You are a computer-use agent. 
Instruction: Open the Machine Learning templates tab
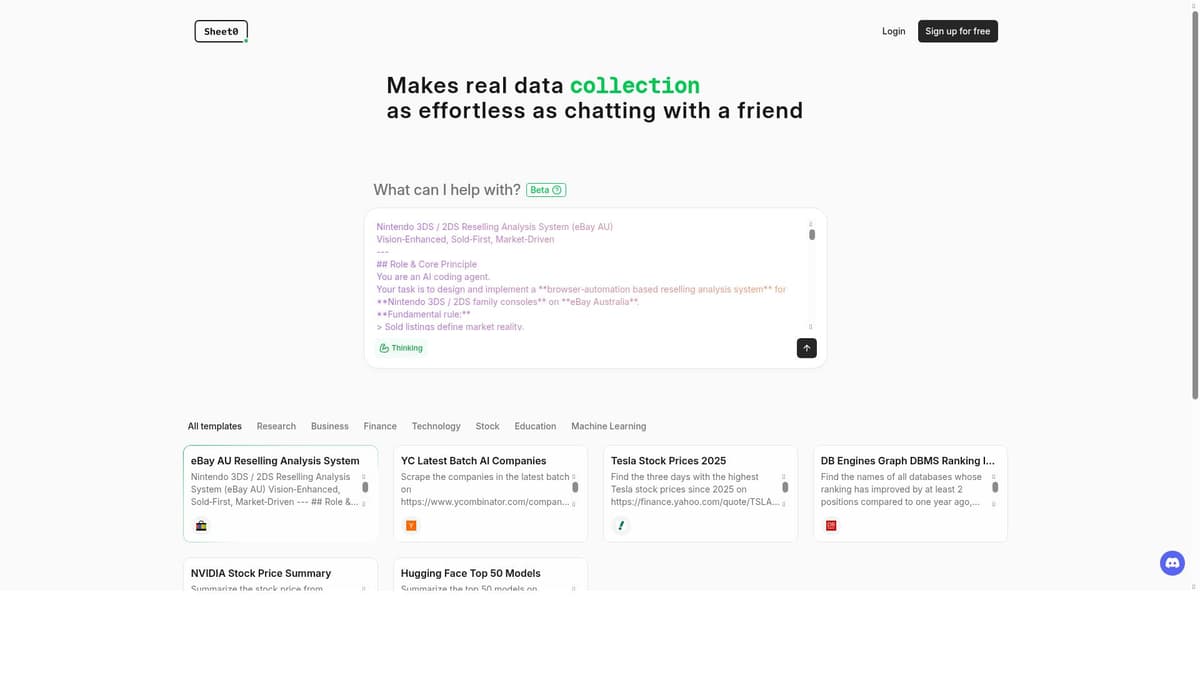point(608,426)
